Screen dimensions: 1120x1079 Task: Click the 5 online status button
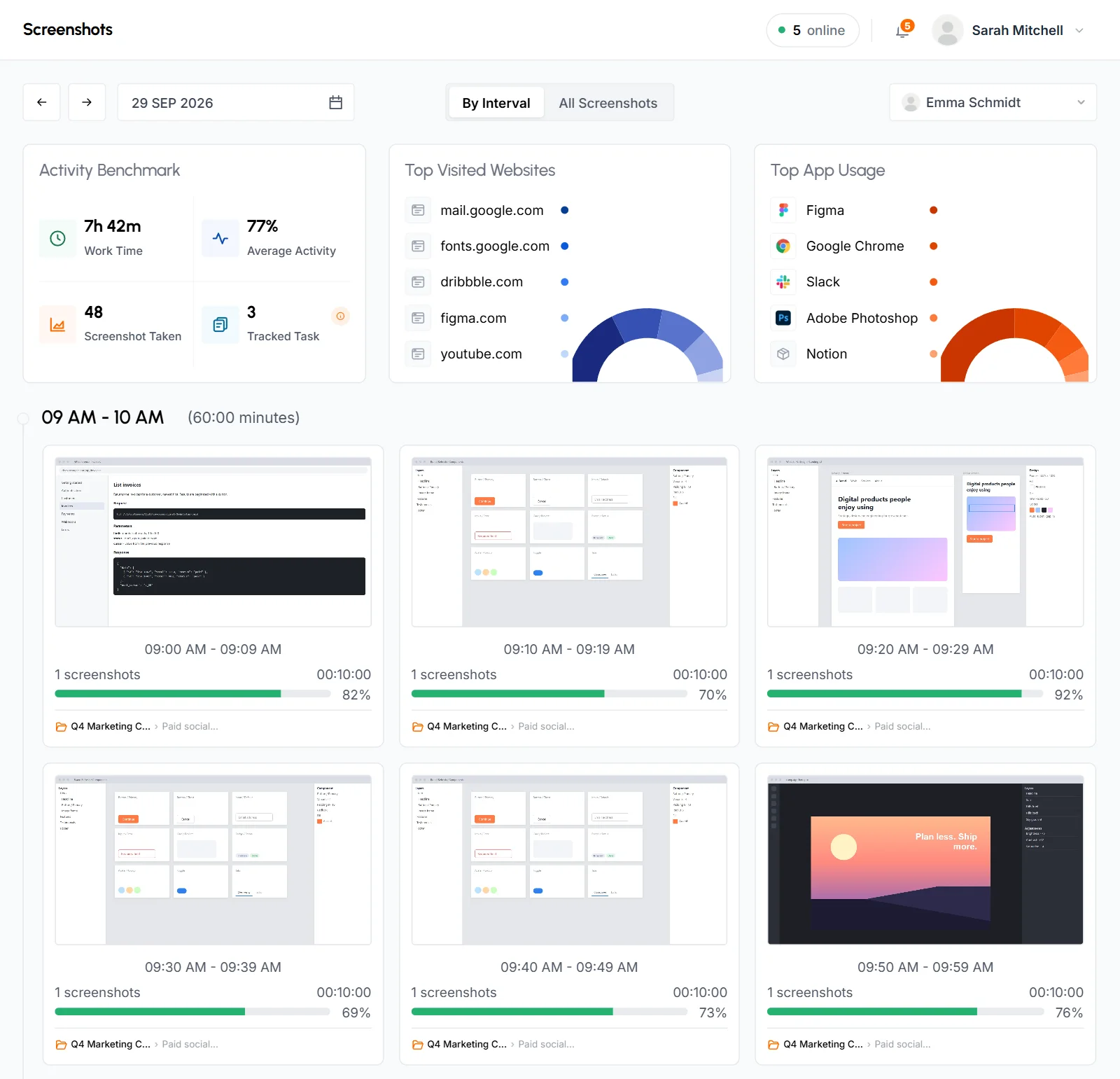(813, 31)
